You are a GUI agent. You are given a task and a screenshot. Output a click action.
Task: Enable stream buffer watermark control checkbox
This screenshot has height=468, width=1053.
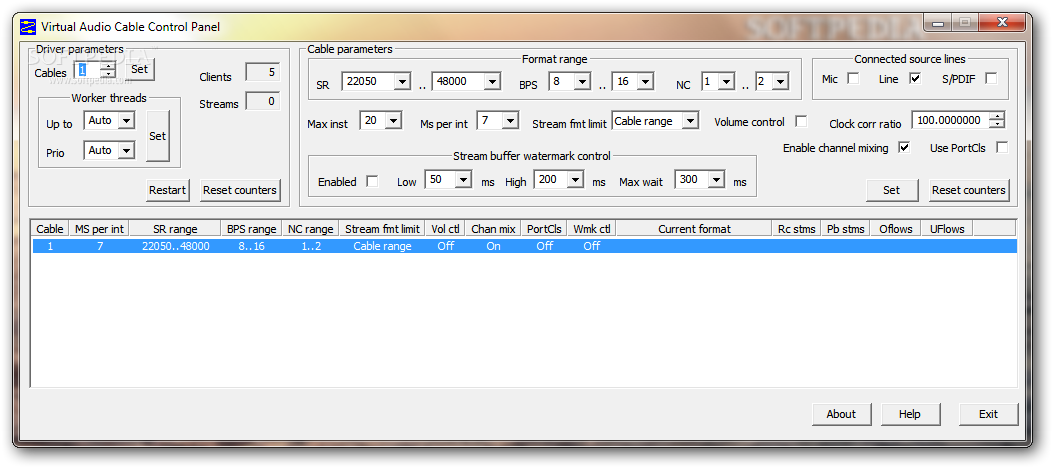pyautogui.click(x=371, y=181)
